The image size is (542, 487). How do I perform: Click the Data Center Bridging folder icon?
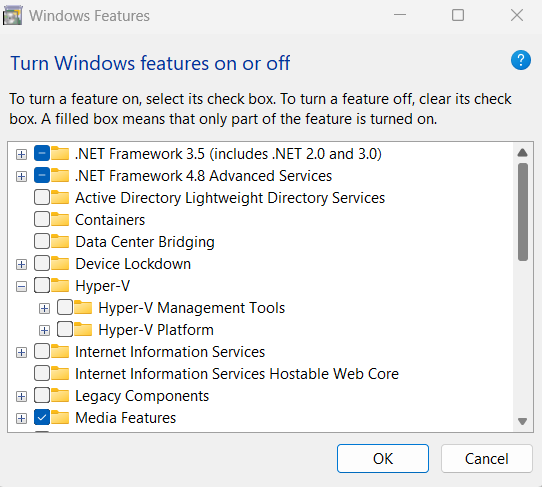[60, 241]
